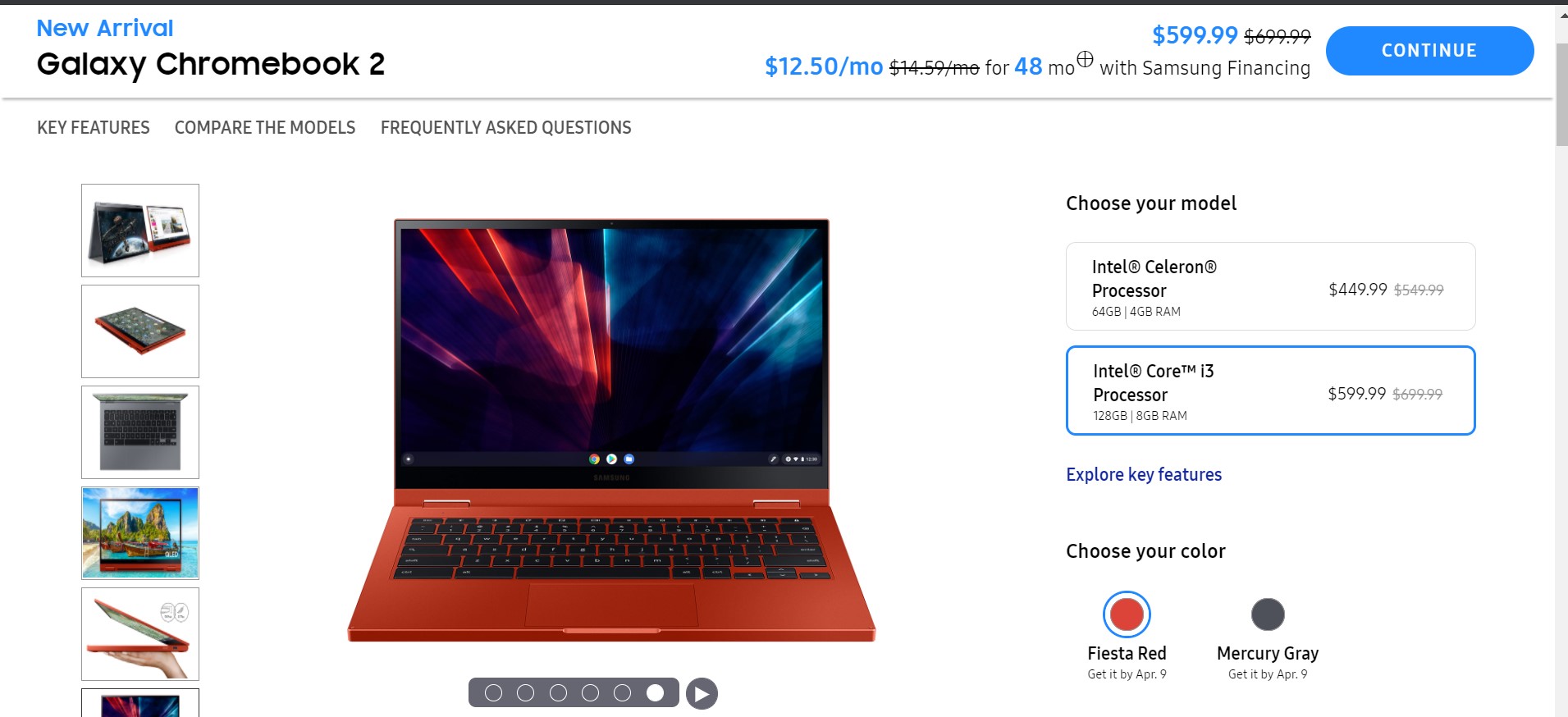
Task: View the hand-held thin profile thumbnail
Action: tap(140, 634)
